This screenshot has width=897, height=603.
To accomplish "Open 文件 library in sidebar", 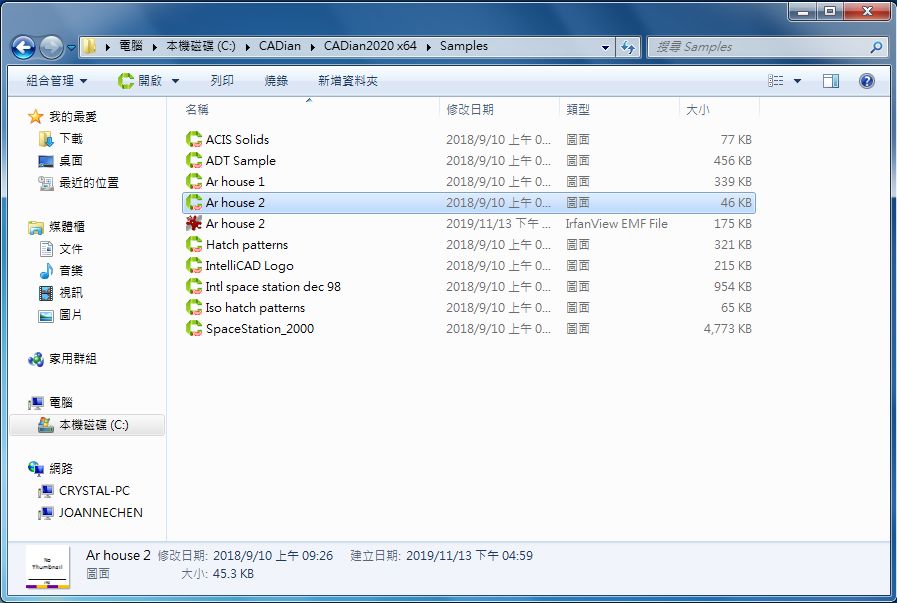I will pos(62,249).
